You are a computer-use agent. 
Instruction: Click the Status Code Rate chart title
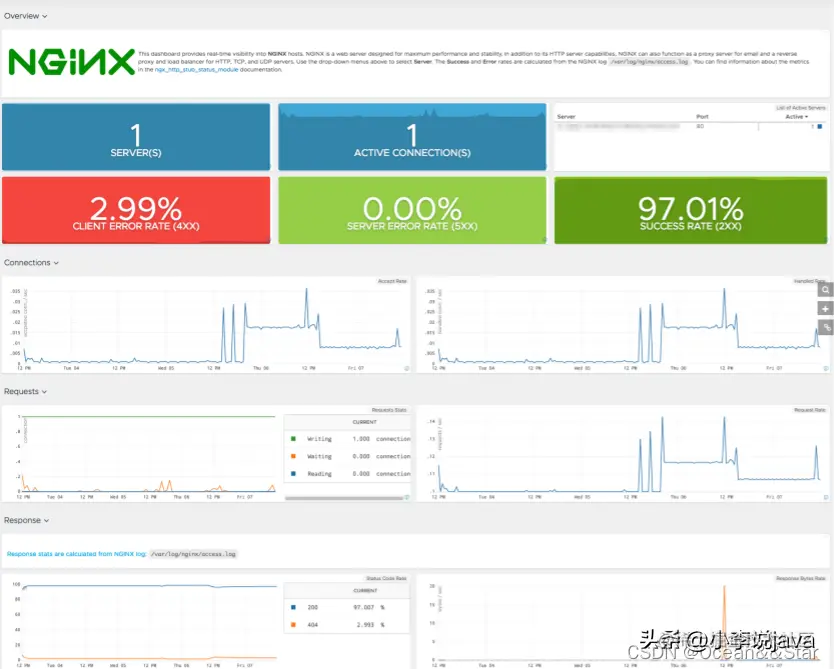pyautogui.click(x=386, y=578)
